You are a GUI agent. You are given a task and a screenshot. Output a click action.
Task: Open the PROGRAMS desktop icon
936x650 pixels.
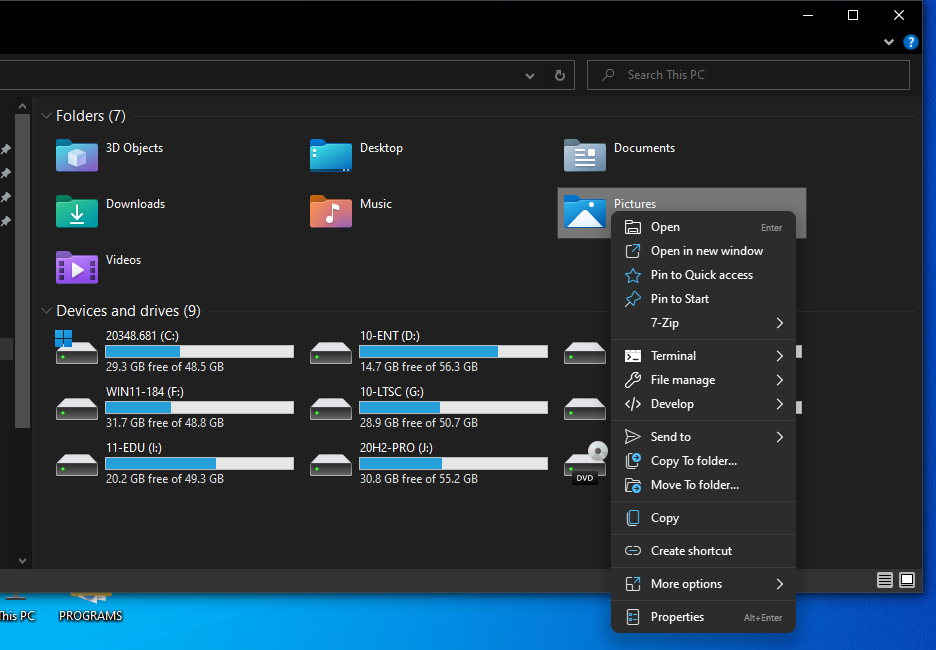pyautogui.click(x=91, y=609)
